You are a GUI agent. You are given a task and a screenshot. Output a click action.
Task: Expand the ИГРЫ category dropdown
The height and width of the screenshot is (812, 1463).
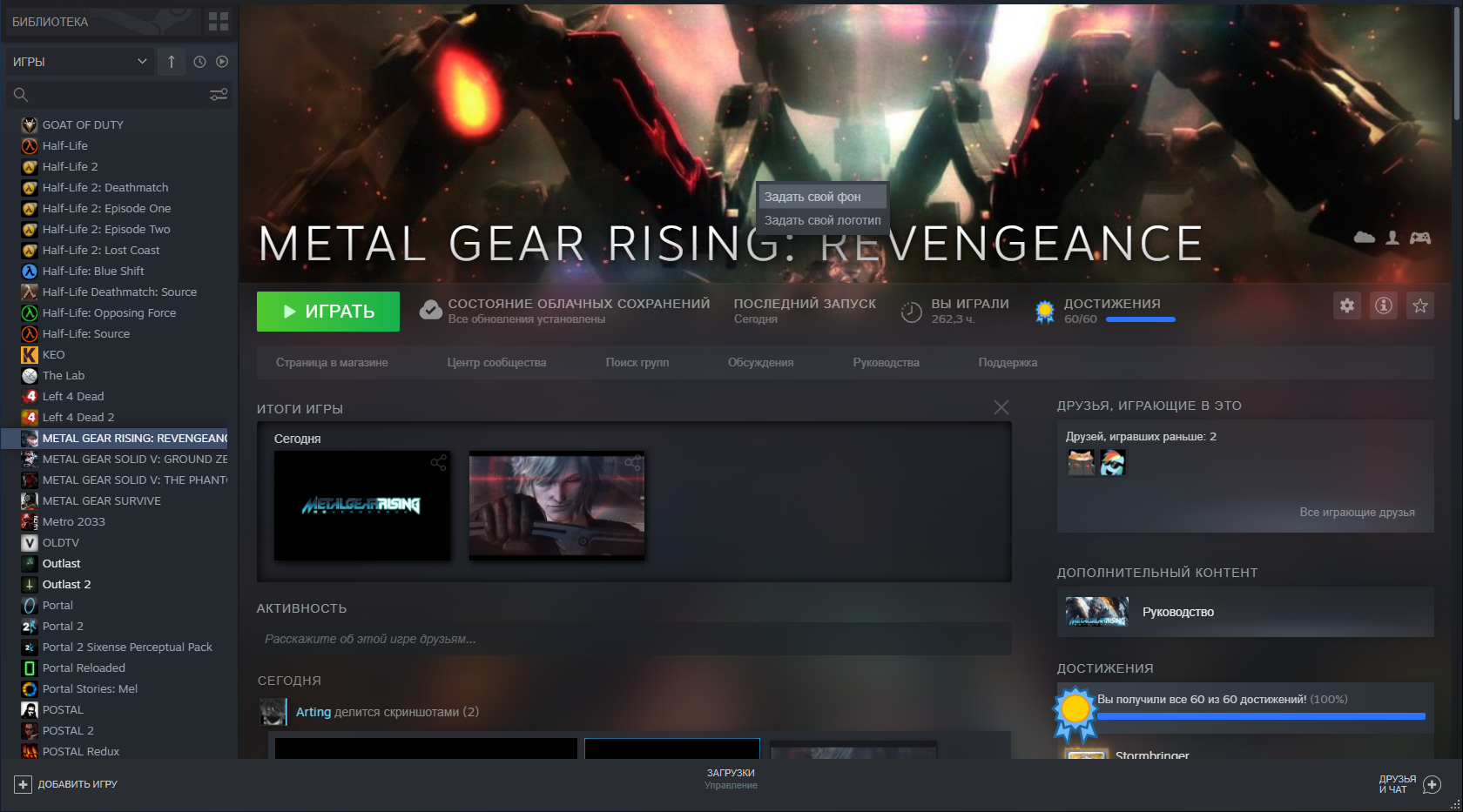80,62
